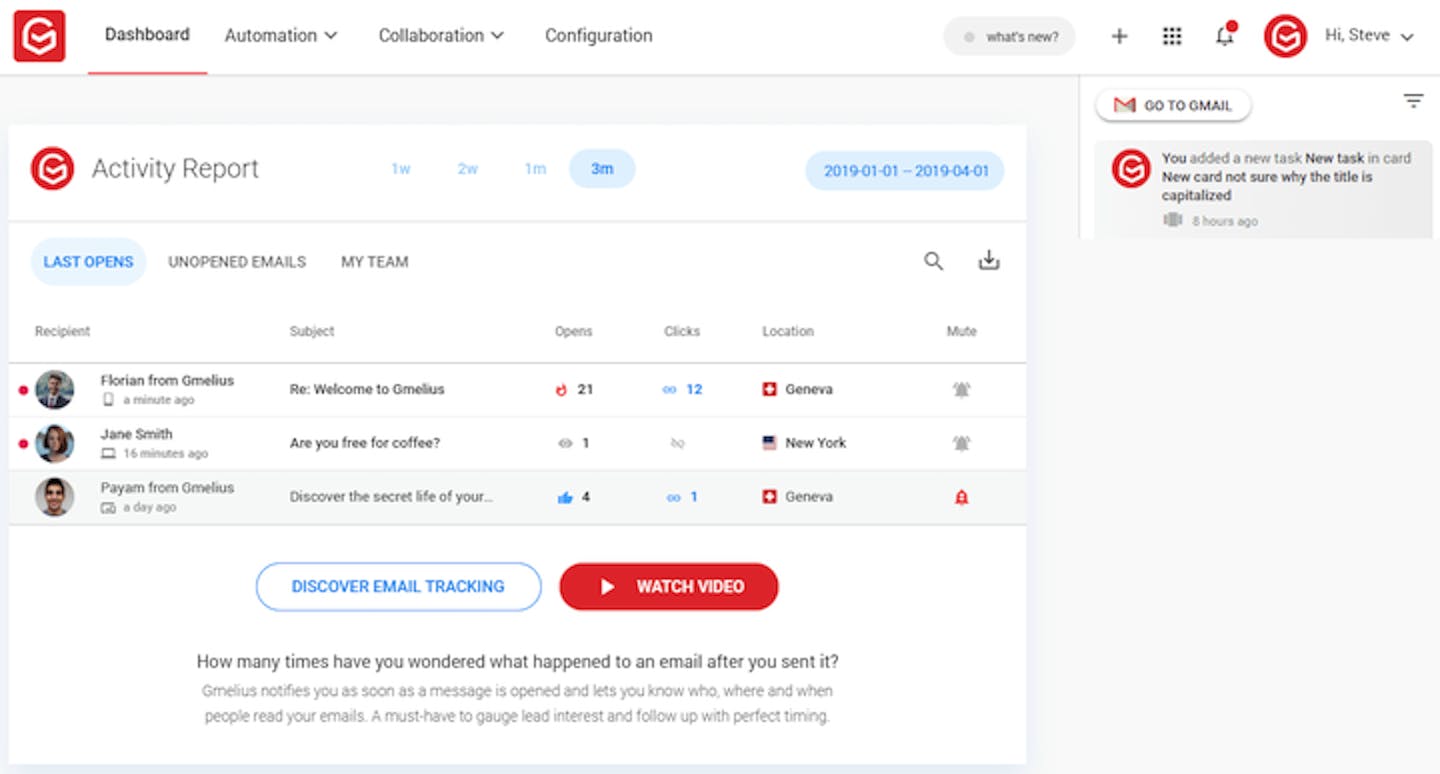
Task: Open the plus create-new icon
Action: 1119,36
